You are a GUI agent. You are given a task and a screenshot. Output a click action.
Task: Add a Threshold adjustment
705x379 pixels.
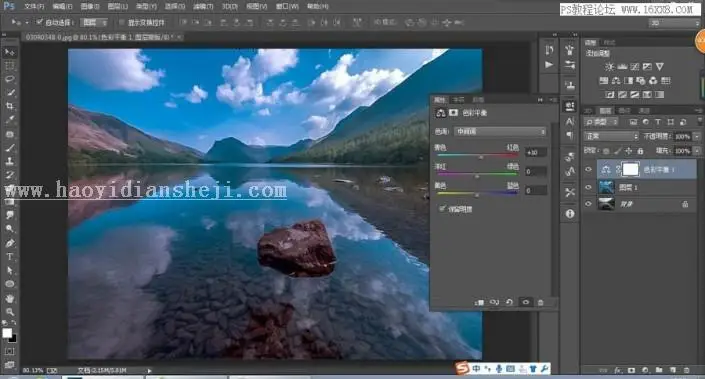(634, 94)
